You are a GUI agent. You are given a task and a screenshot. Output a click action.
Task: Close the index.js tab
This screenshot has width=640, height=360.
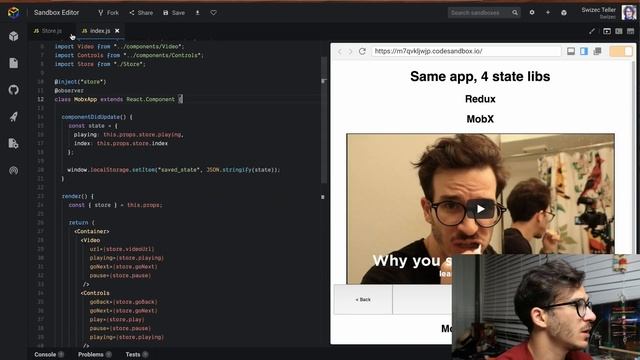[x=117, y=31]
